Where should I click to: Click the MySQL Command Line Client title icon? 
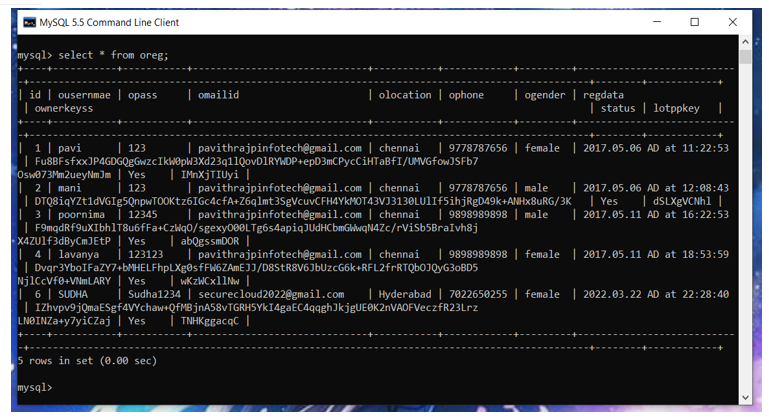(29, 23)
